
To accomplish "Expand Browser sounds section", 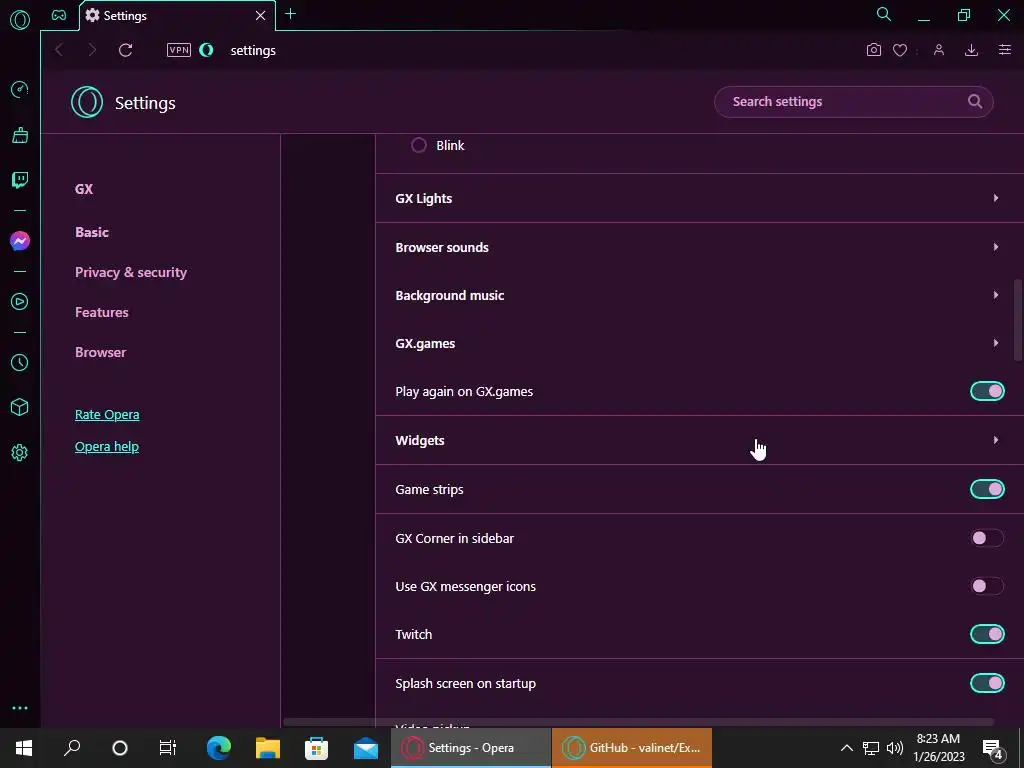I will (699, 247).
